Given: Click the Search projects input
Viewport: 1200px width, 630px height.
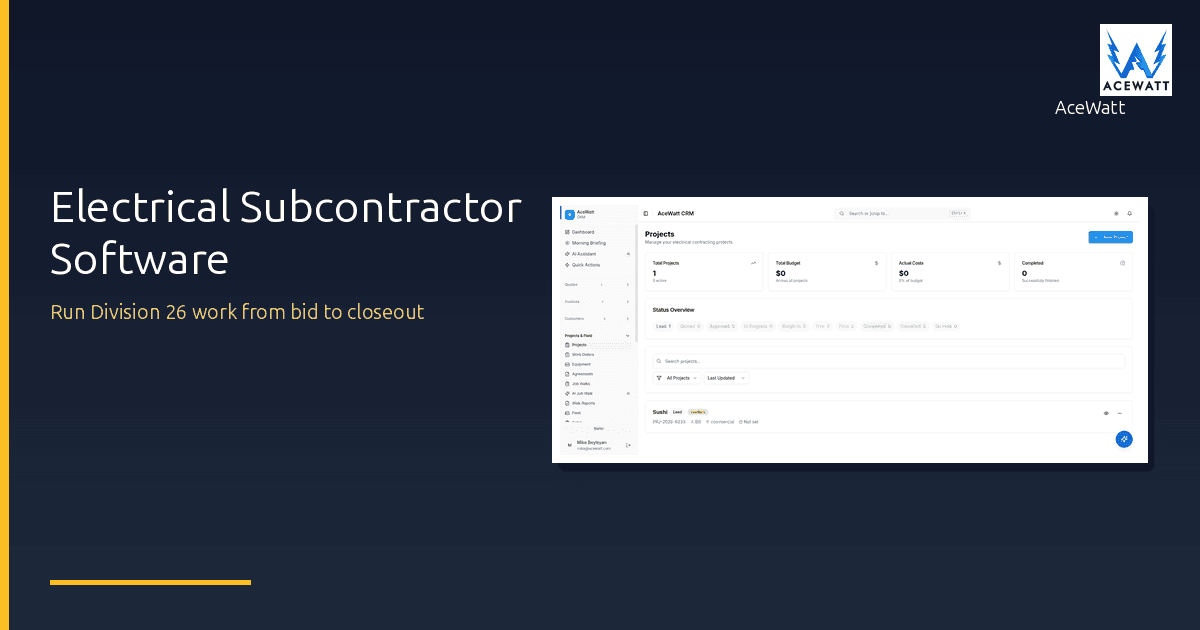Looking at the screenshot, I should click(888, 361).
